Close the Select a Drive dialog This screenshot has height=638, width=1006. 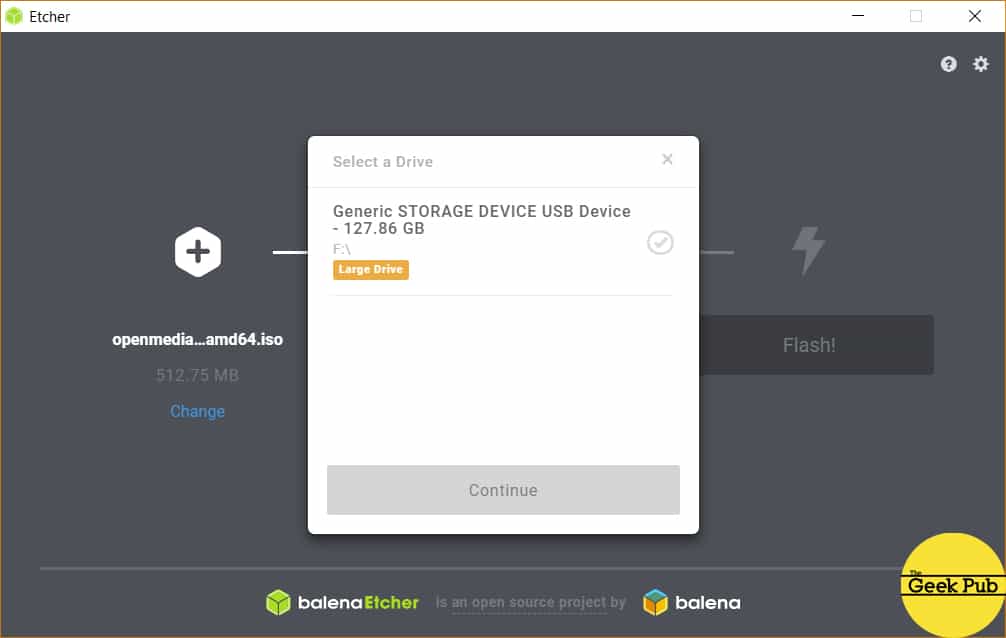667,159
